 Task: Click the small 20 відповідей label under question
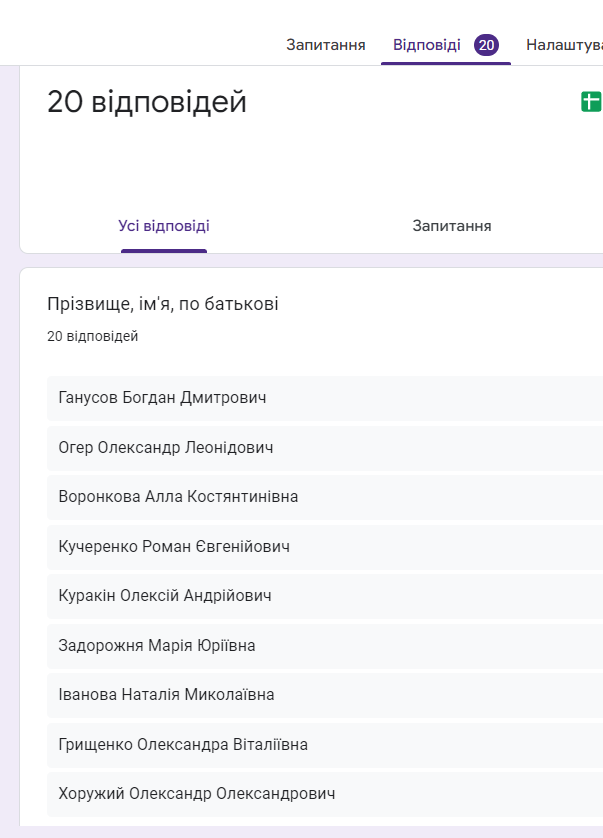click(93, 337)
